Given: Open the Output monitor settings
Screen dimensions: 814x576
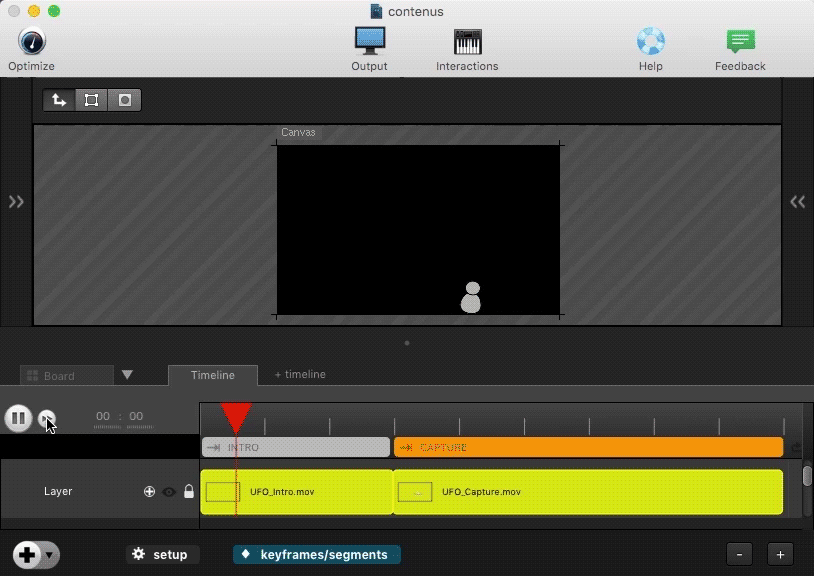Looking at the screenshot, I should pos(369,42).
